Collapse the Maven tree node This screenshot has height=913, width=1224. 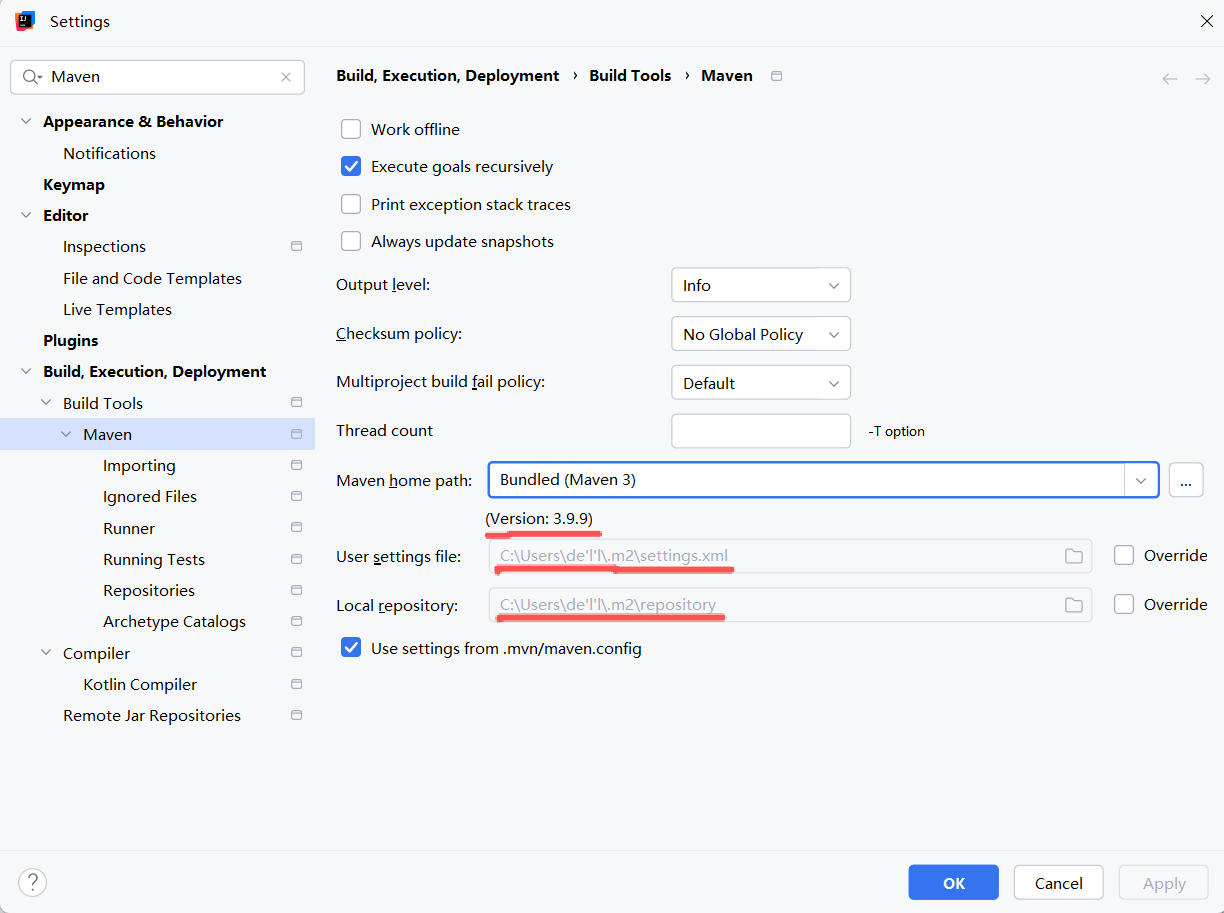point(66,434)
